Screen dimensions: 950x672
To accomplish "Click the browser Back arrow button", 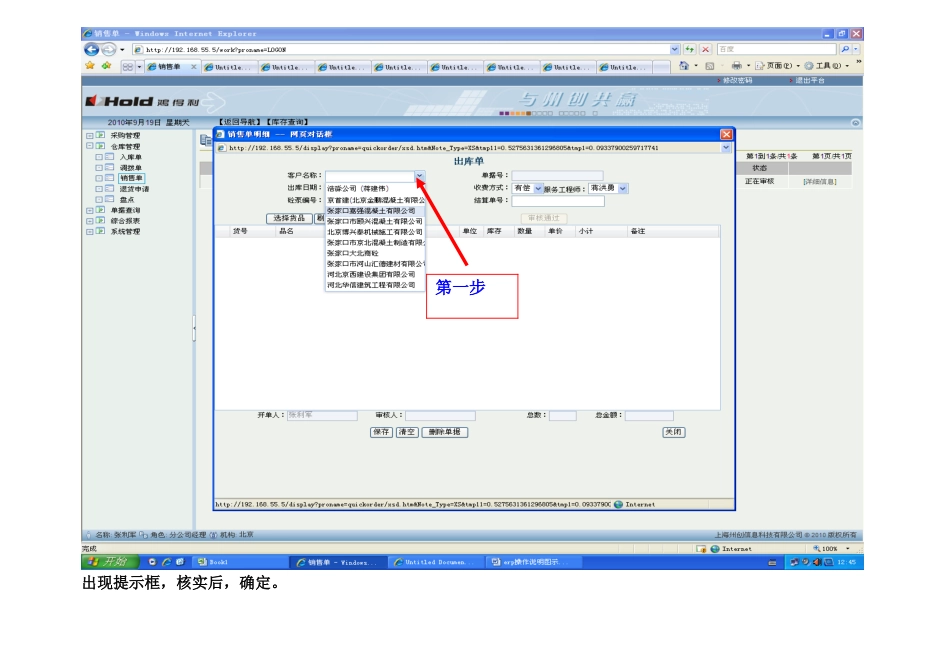I will point(91,50).
